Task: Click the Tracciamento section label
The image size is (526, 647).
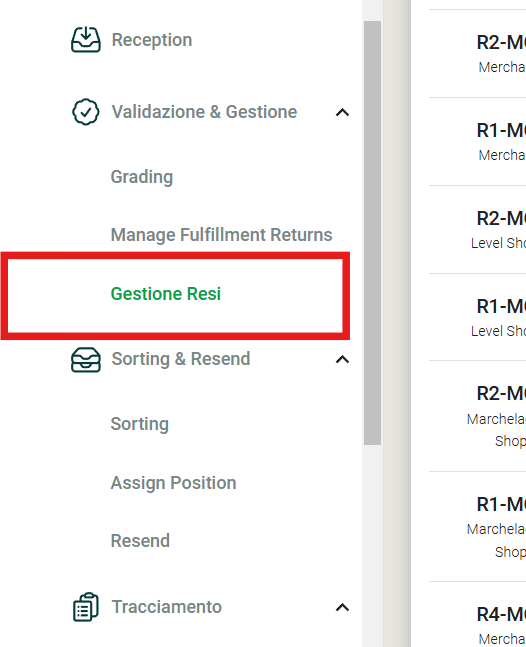Action: tap(167, 607)
